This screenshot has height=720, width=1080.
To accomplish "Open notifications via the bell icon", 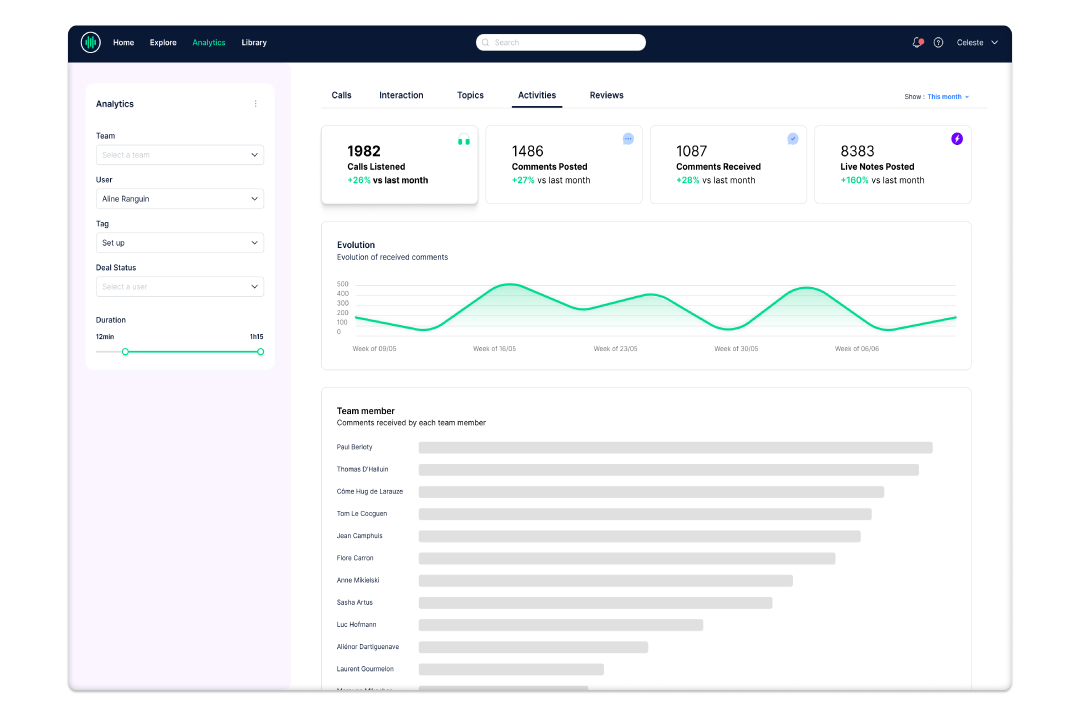I will (915, 42).
